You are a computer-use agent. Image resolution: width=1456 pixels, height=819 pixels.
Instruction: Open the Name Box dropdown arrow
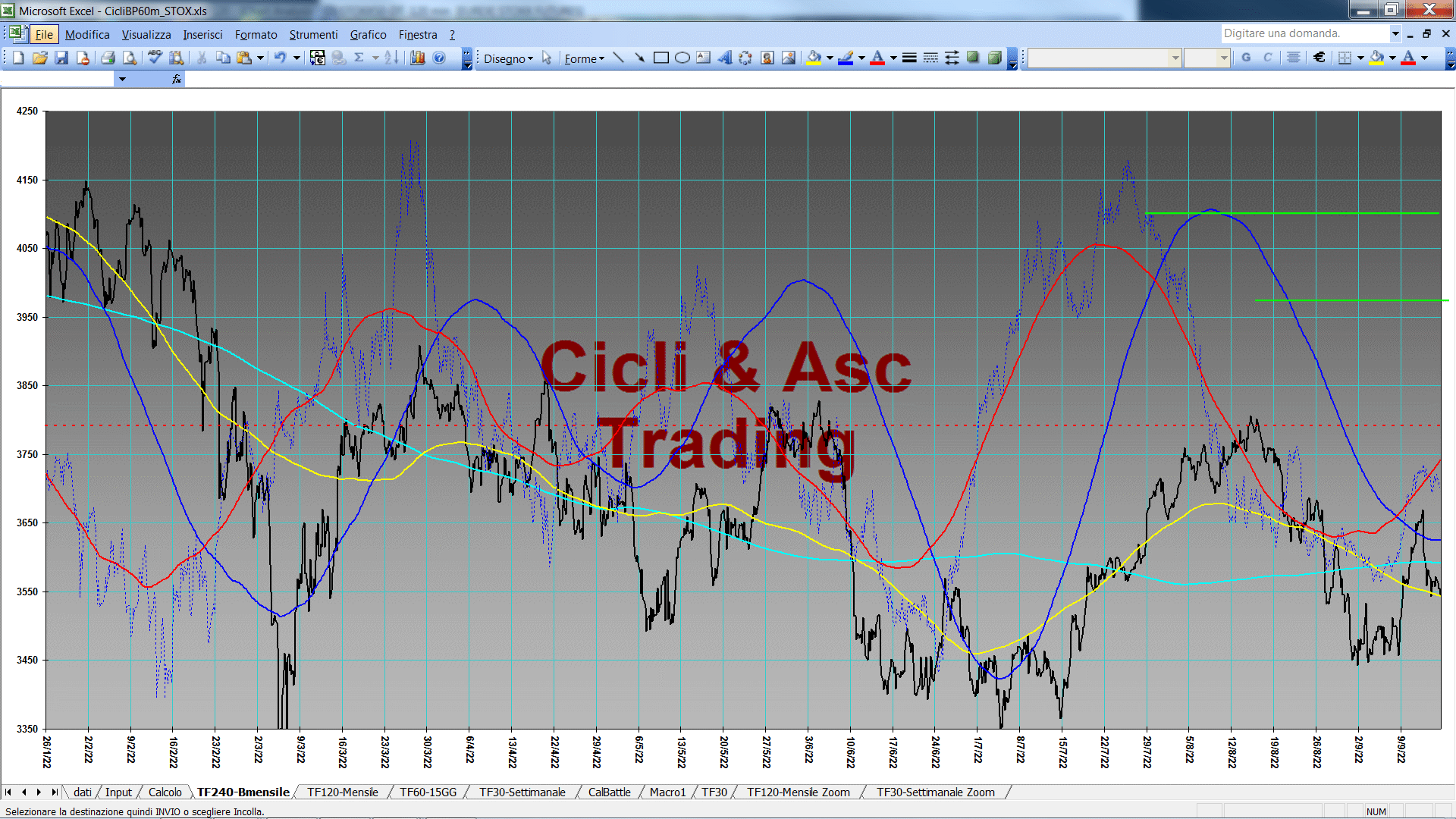[122, 79]
